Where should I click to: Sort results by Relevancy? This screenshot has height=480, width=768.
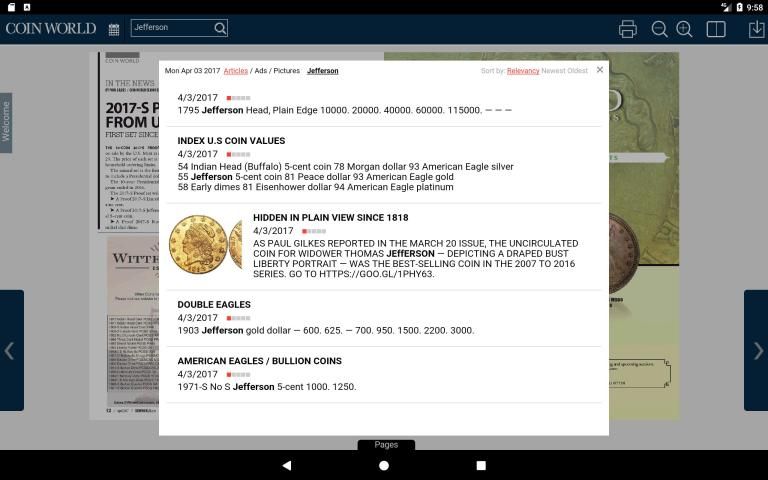523,71
